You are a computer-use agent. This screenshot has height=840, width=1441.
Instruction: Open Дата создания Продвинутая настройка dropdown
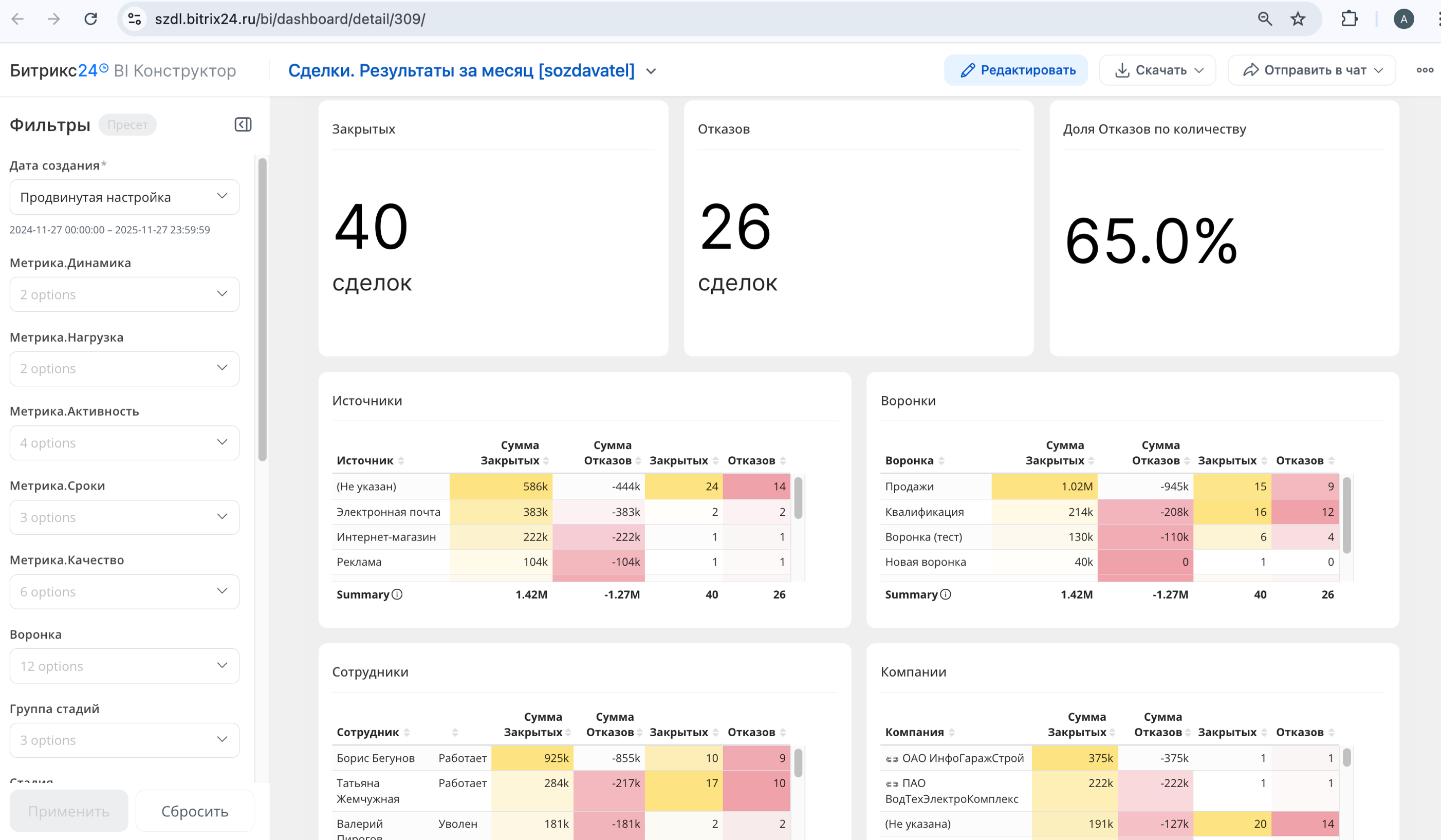click(124, 197)
